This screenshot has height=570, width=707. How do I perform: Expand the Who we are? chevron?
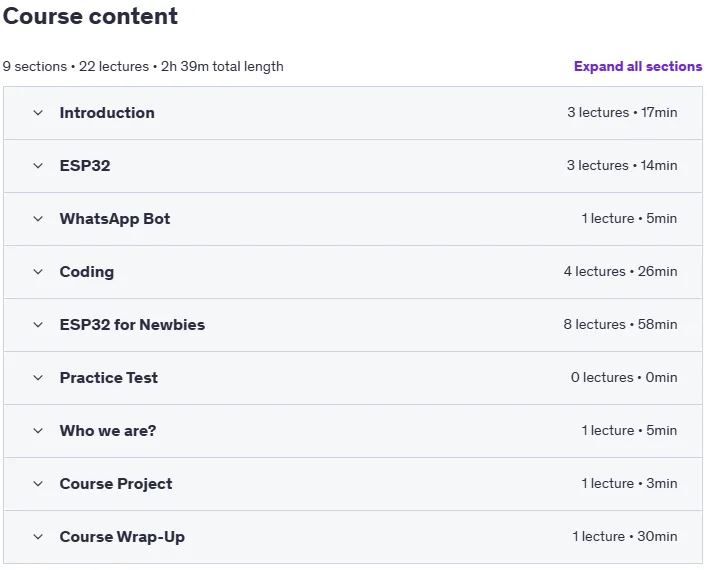[38, 431]
